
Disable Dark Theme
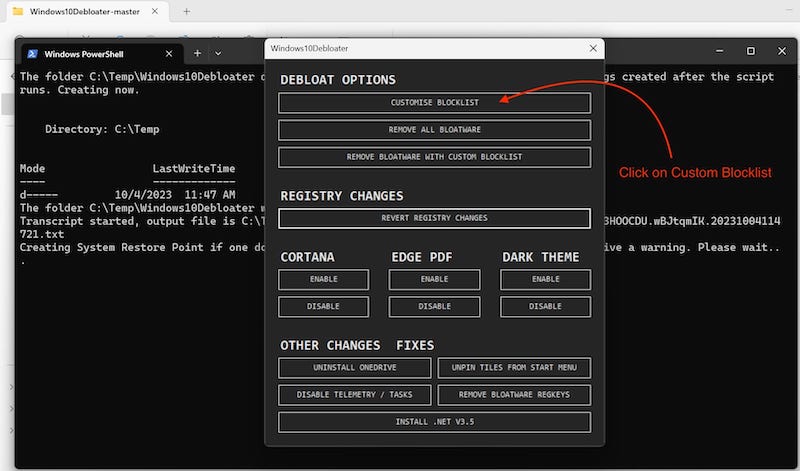(x=545, y=307)
